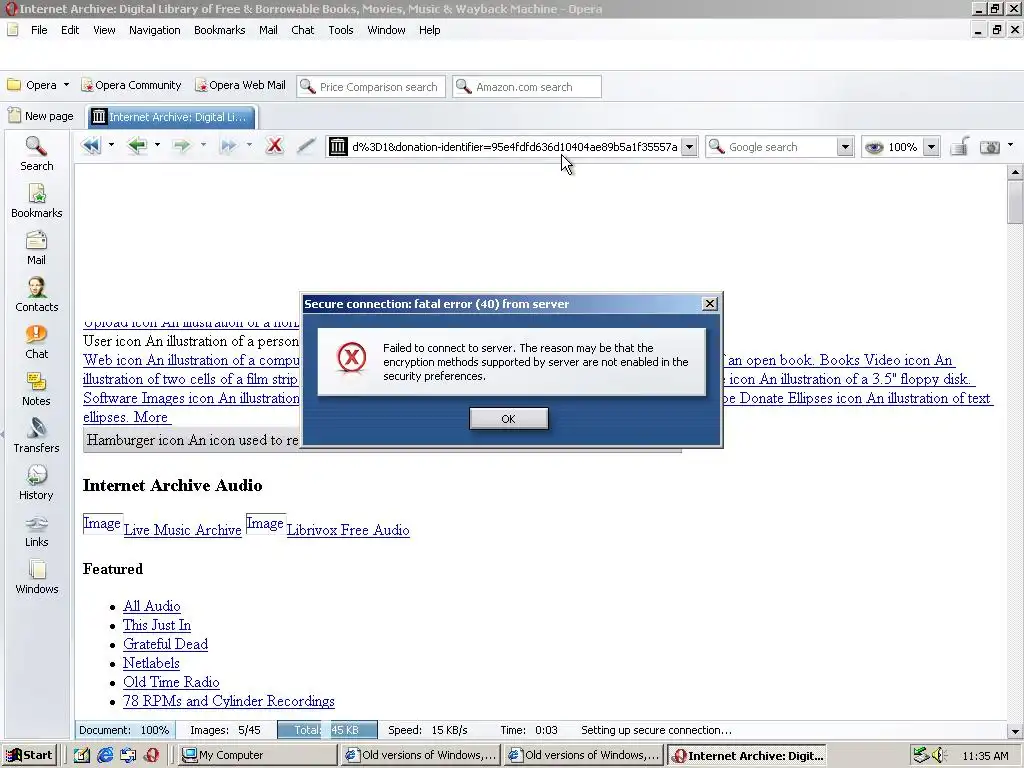Click the Rewind navigation button
The width and height of the screenshot is (1024, 768).
click(x=91, y=146)
